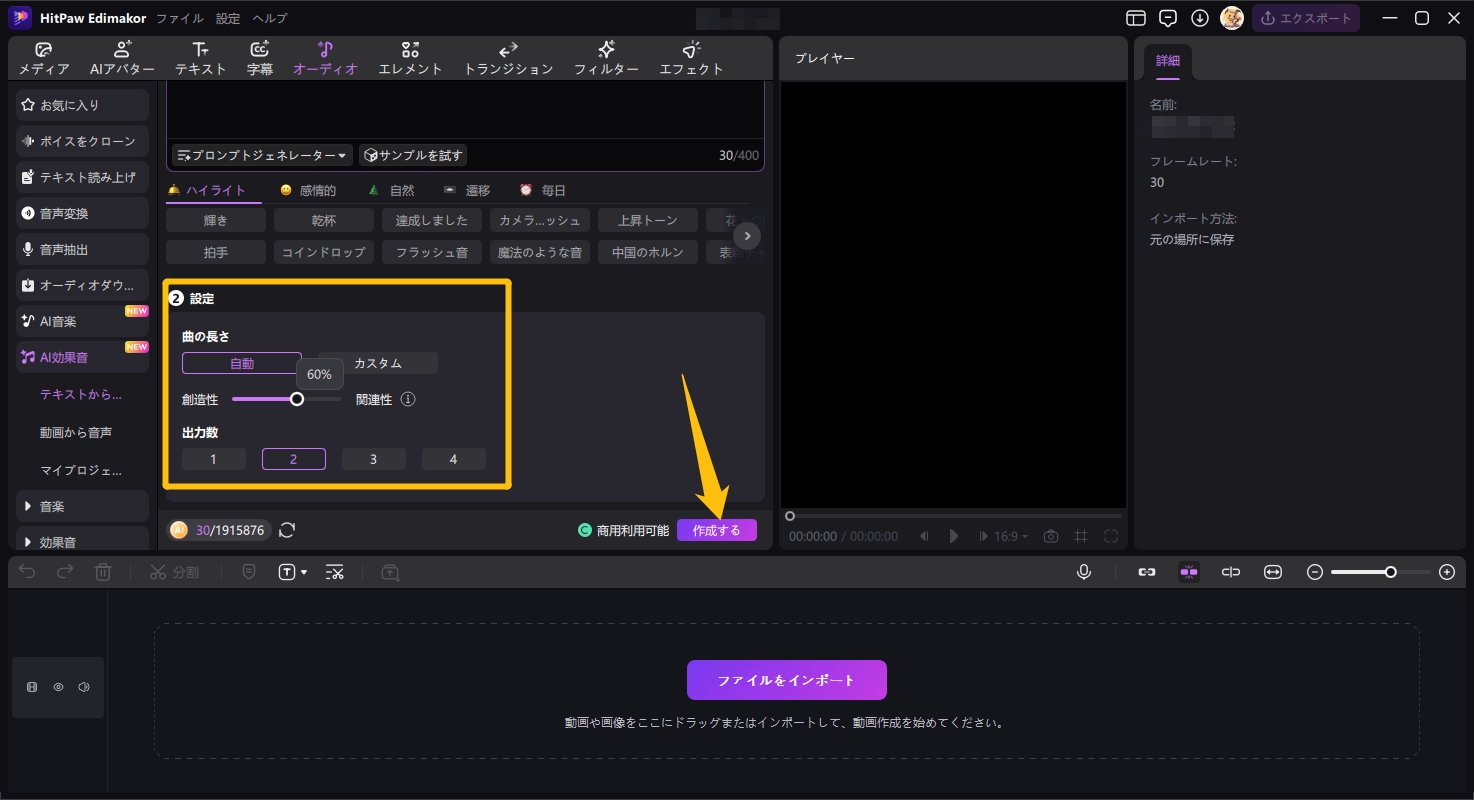Set output count to 2
This screenshot has height=800, width=1474.
point(294,459)
